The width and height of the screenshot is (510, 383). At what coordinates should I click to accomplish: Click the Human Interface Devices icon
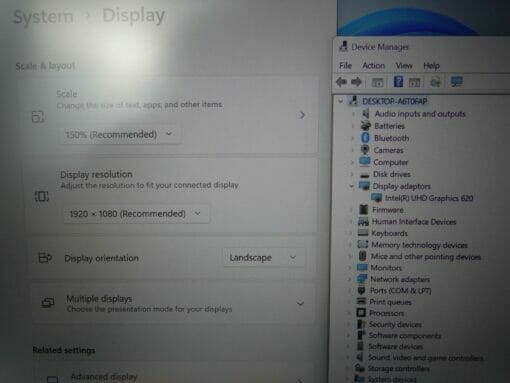[363, 221]
